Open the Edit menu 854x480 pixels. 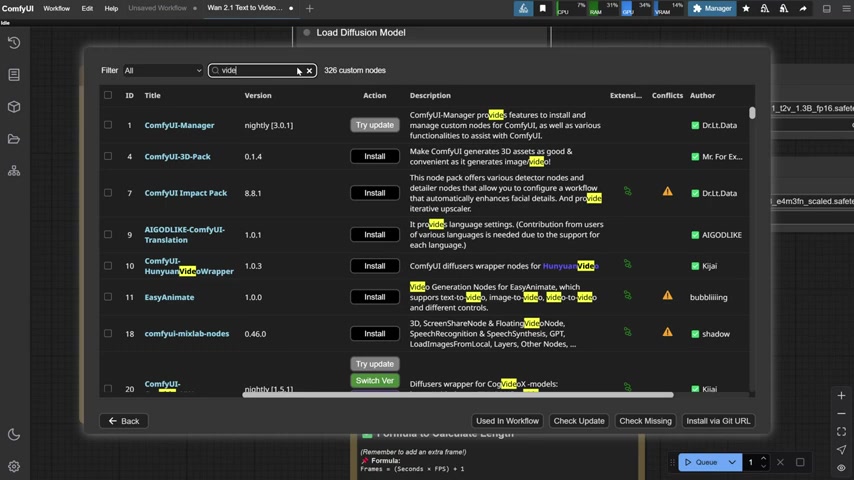[x=87, y=8]
